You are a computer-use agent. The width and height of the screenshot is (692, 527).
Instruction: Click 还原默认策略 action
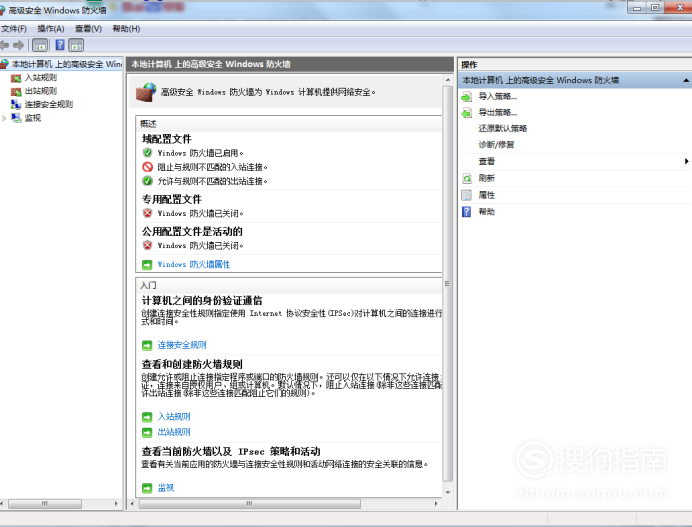click(x=503, y=128)
